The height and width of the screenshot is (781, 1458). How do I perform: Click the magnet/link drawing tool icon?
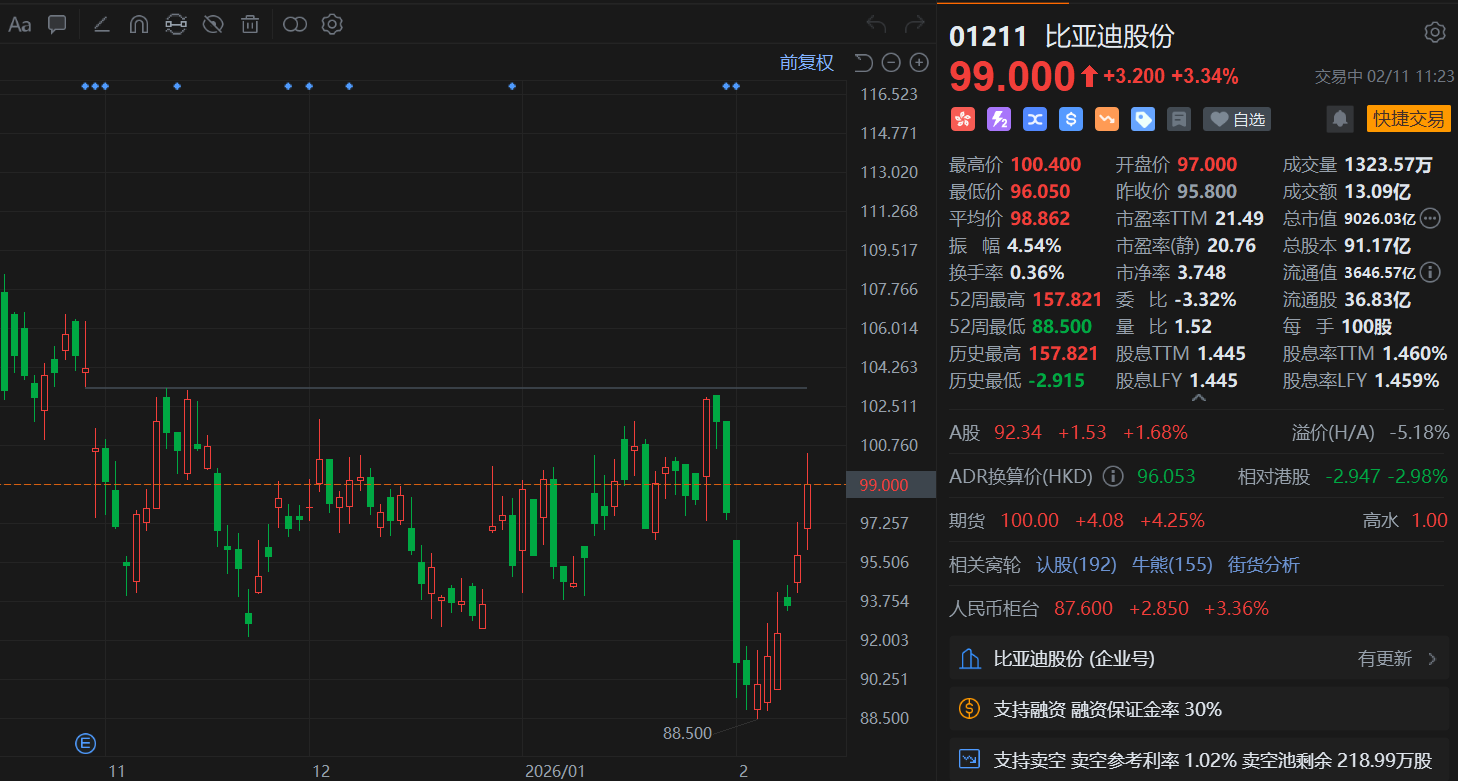click(176, 24)
